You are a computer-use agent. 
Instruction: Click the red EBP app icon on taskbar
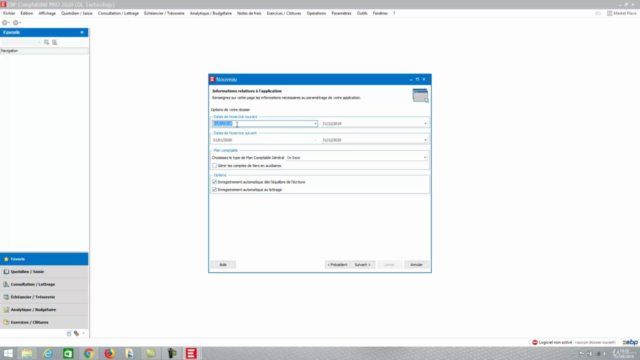191,353
